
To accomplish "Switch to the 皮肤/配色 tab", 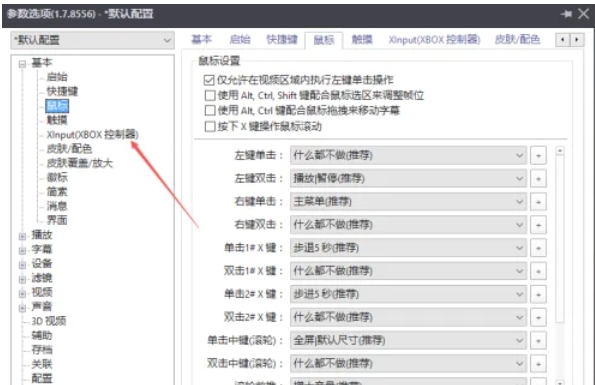I will coord(517,39).
